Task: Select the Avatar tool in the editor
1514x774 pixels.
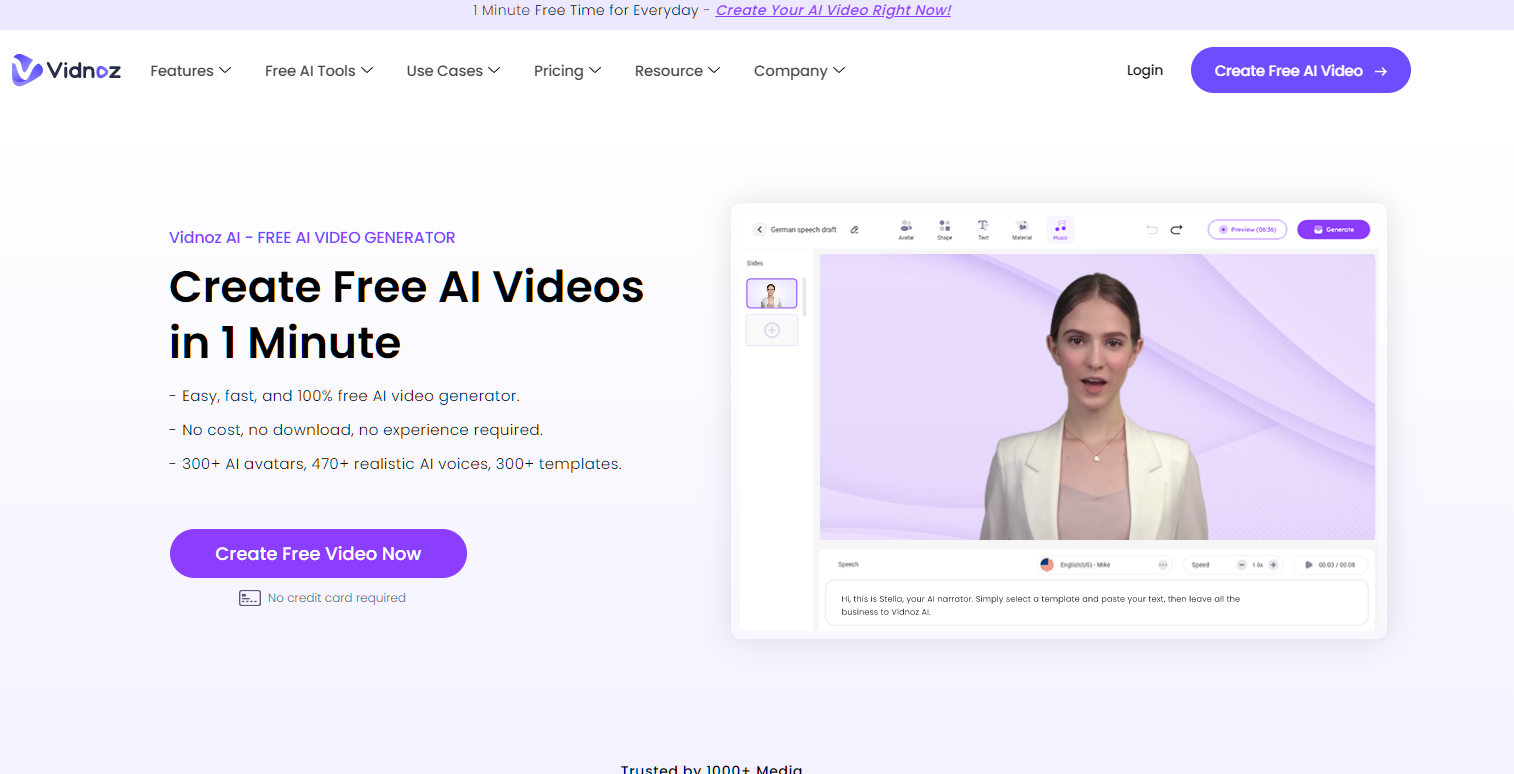Action: [906, 230]
